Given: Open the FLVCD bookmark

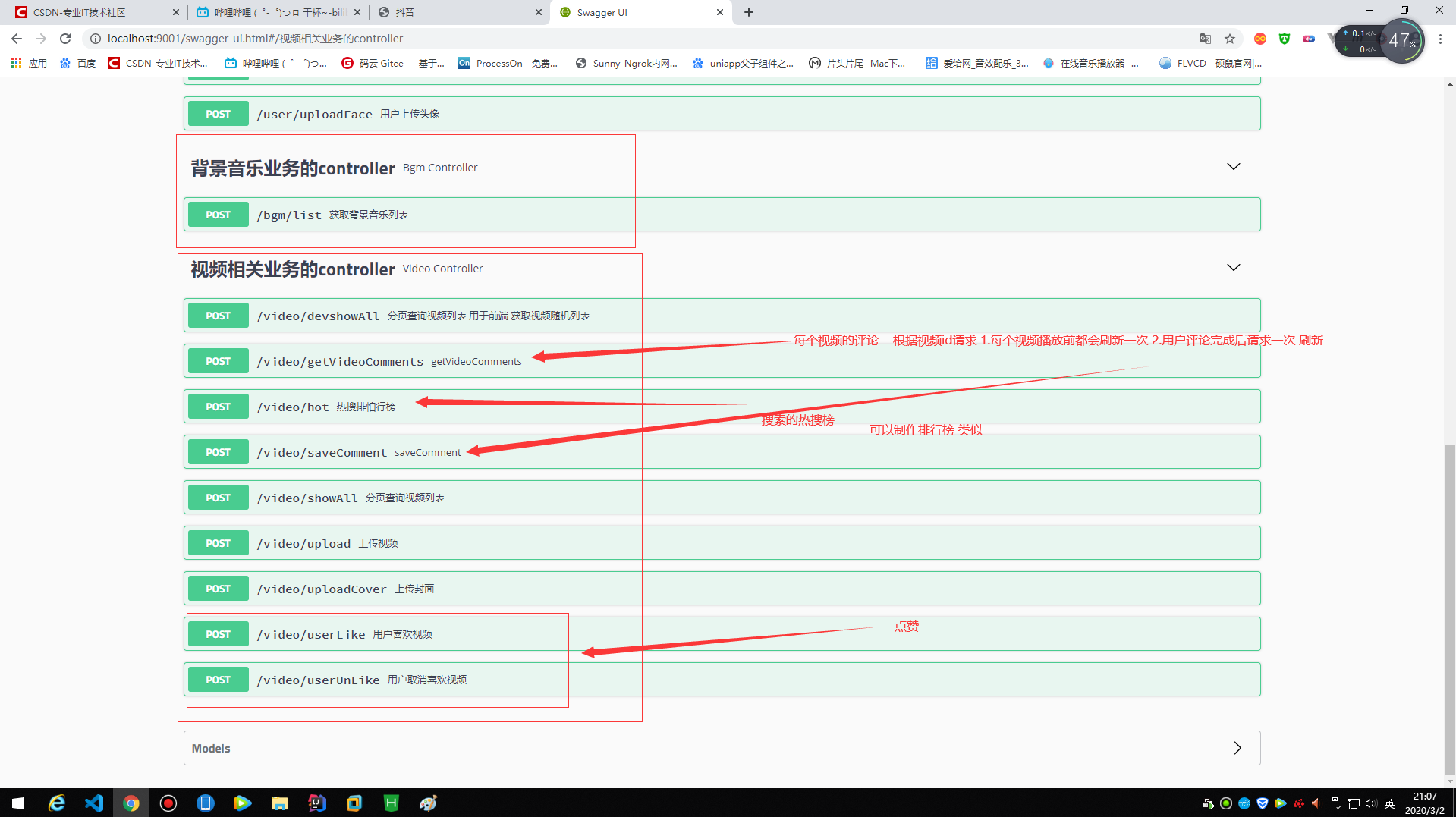Looking at the screenshot, I should tap(1210, 64).
